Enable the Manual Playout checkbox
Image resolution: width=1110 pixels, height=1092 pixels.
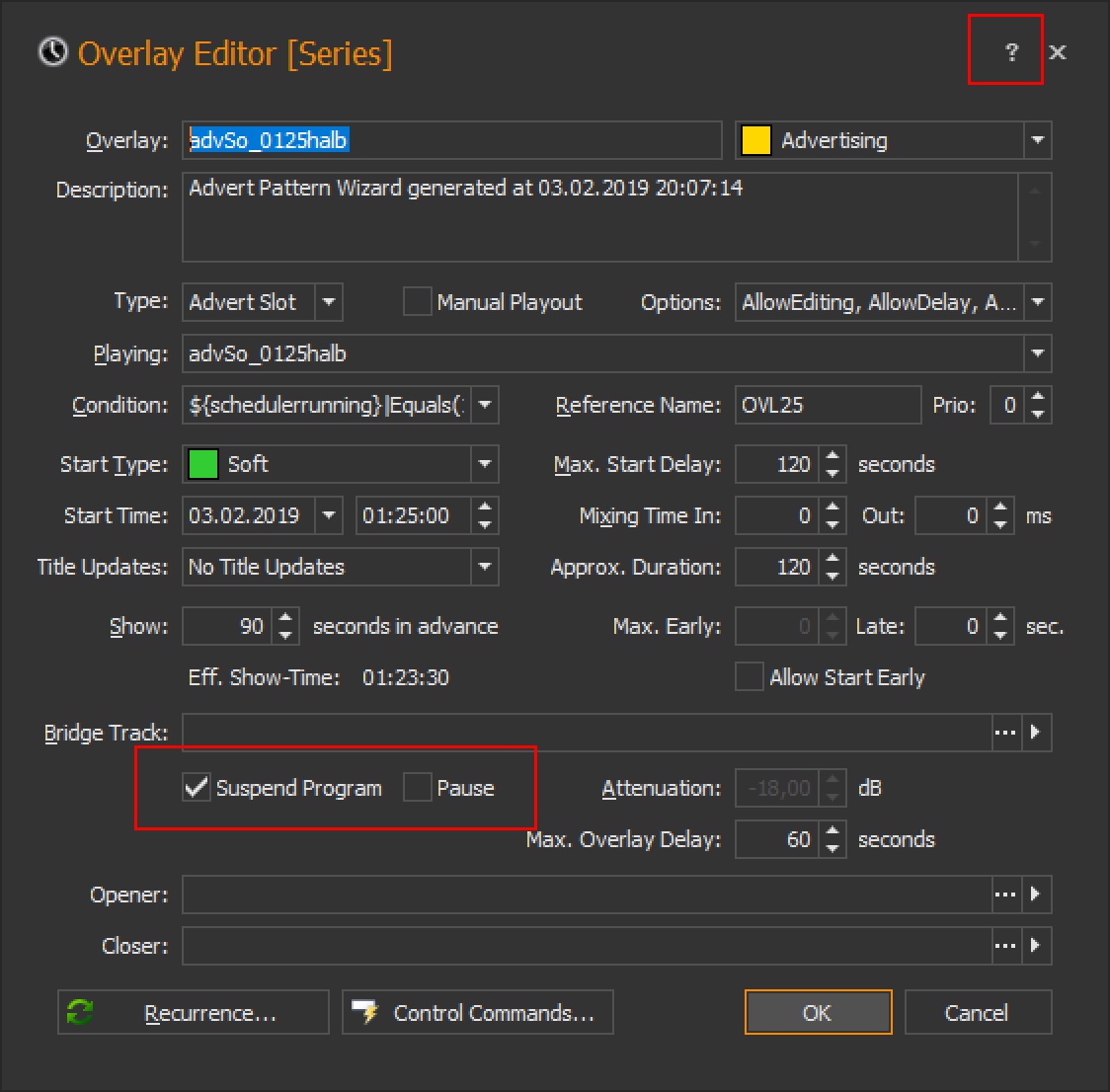coord(417,301)
